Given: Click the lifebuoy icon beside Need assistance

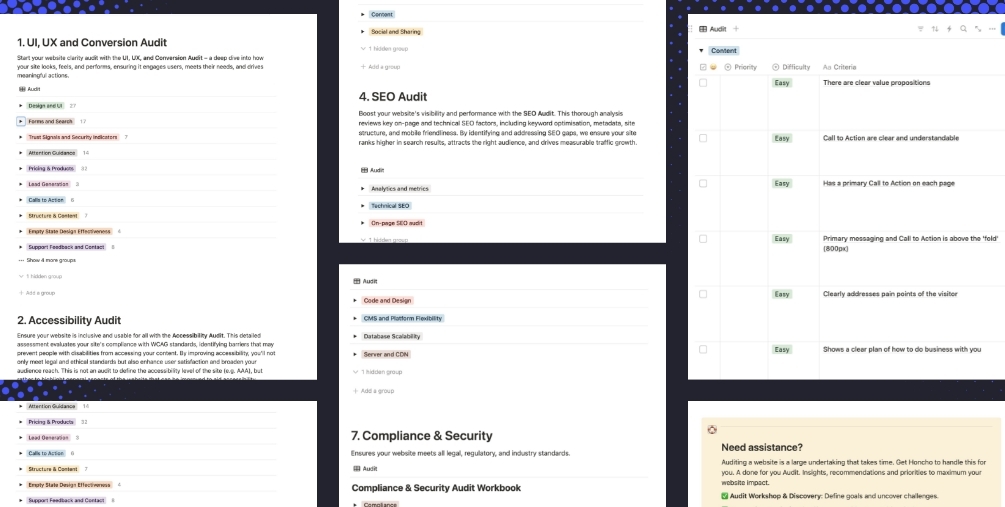Looking at the screenshot, I should pos(712,430).
